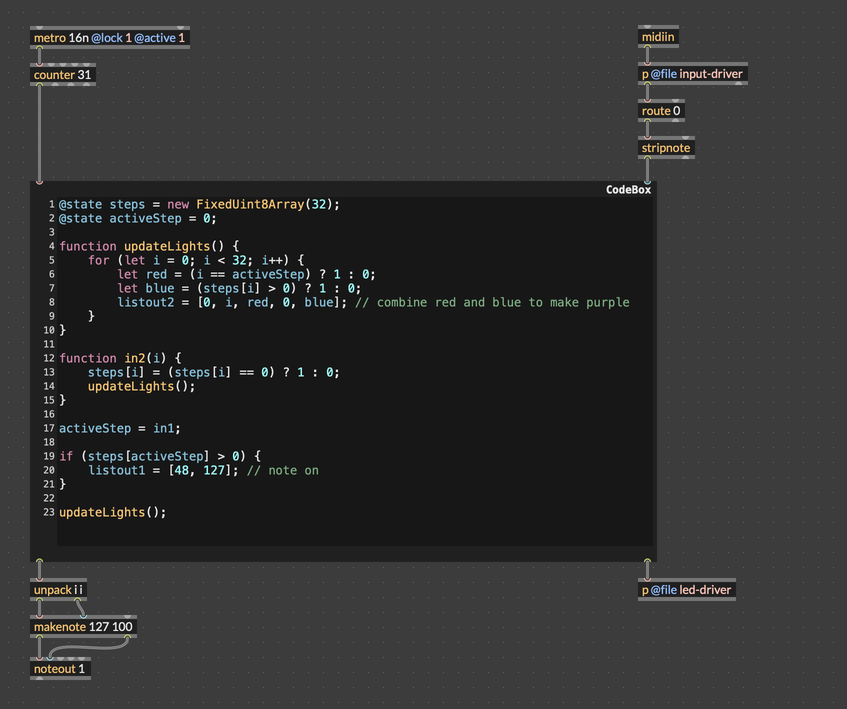Image resolution: width=847 pixels, height=709 pixels.
Task: Select the midiin object
Action: coord(658,38)
